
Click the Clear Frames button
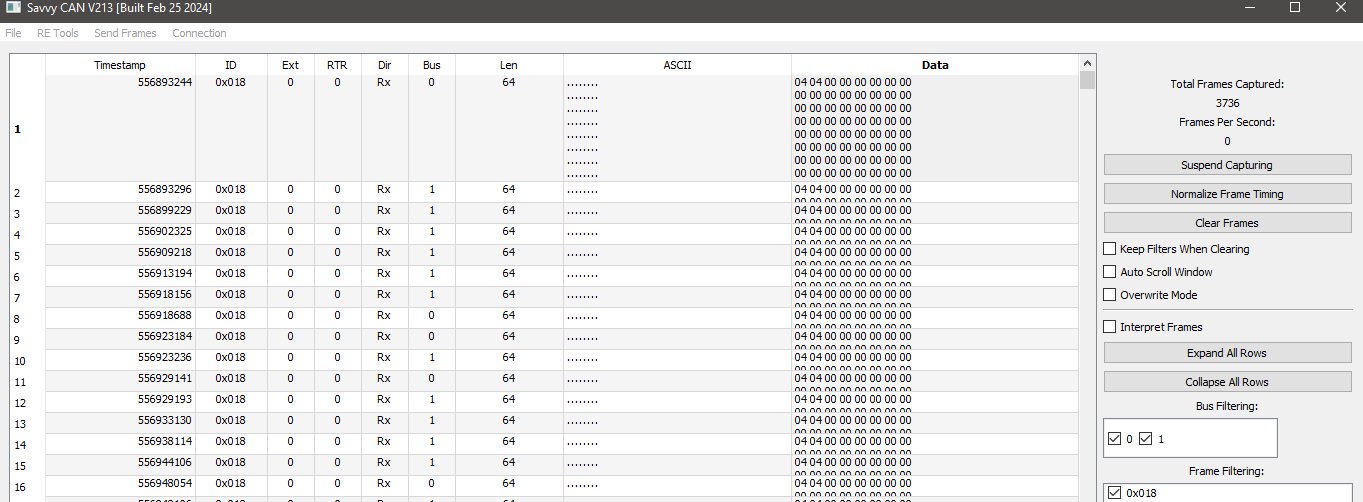click(x=1227, y=223)
